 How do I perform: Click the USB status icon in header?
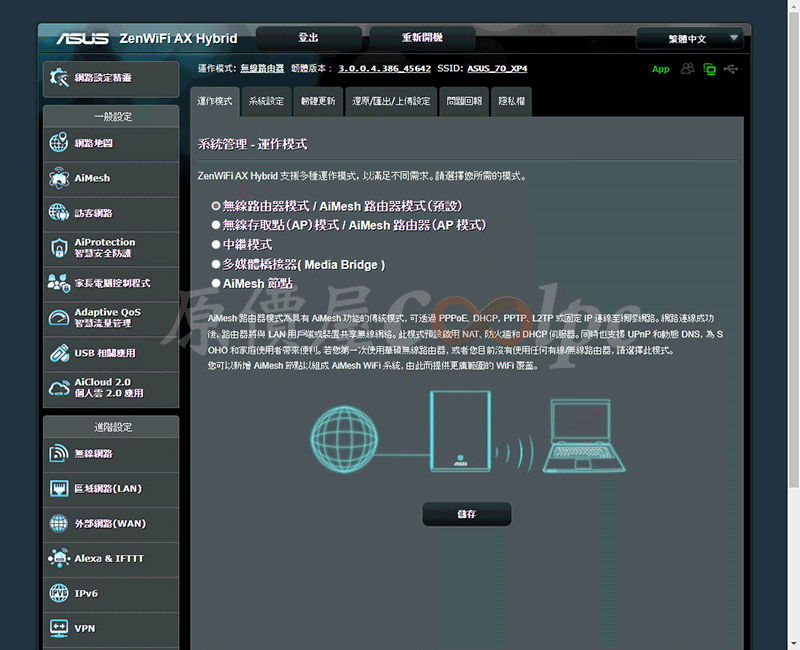pos(731,69)
